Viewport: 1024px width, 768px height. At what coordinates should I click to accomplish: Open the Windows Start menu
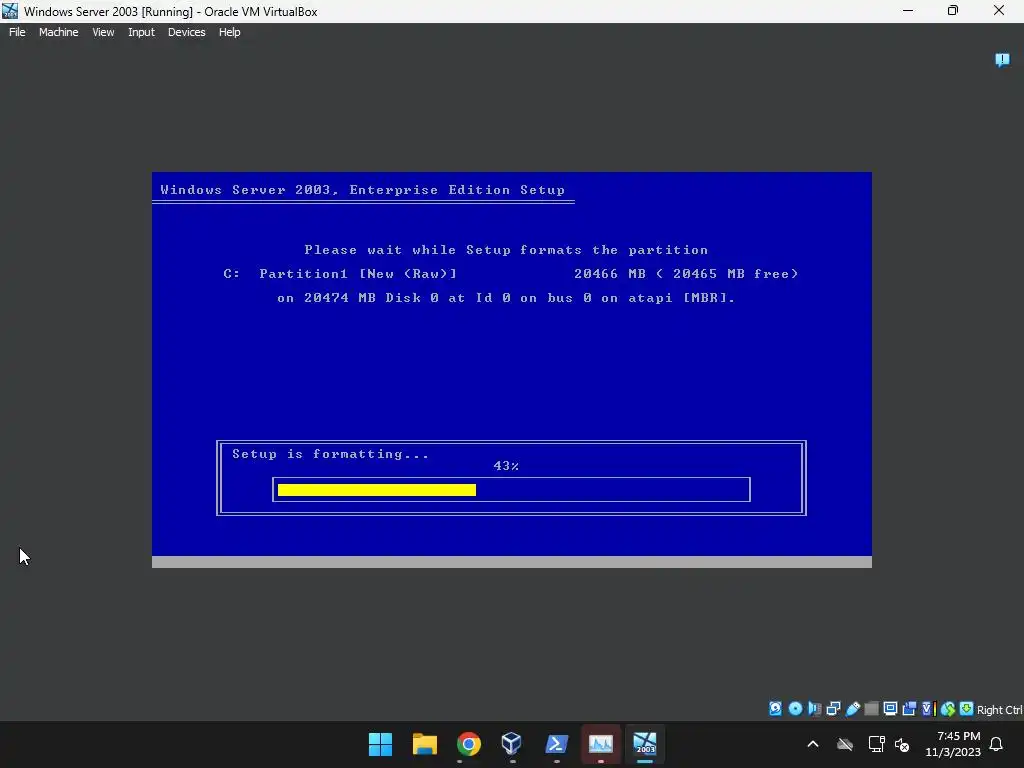(380, 744)
